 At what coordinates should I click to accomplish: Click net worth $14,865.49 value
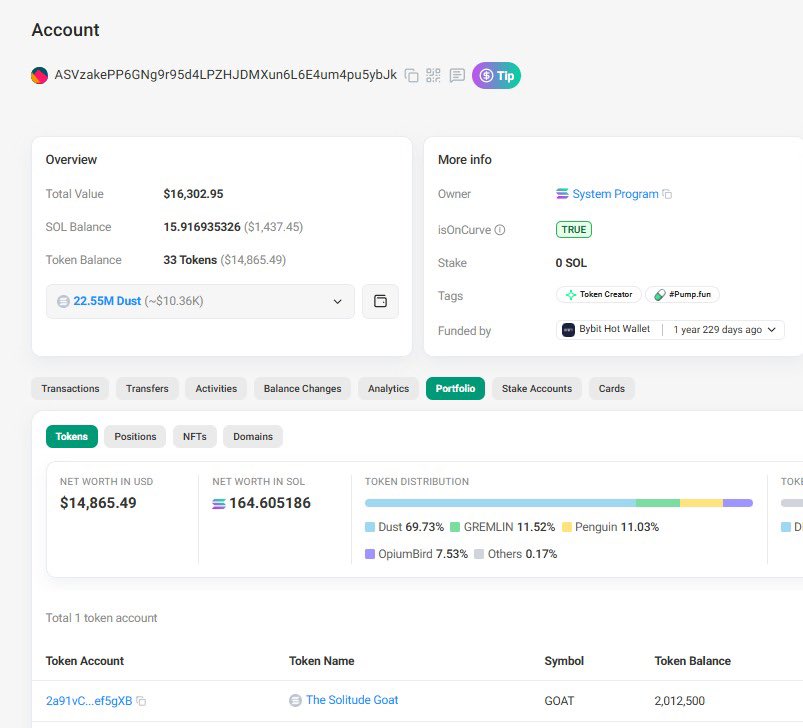(98, 503)
